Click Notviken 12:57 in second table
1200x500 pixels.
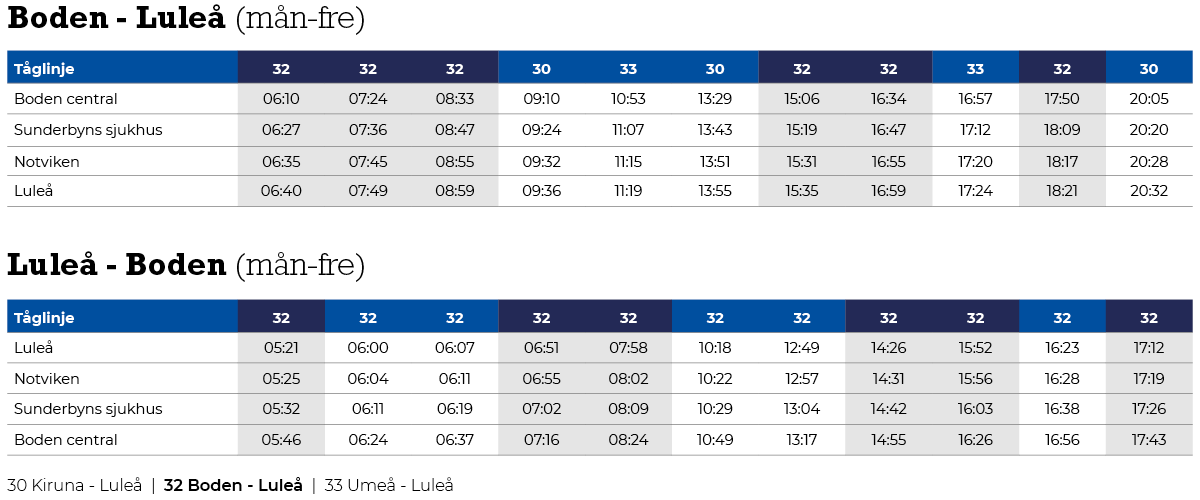tap(802, 379)
